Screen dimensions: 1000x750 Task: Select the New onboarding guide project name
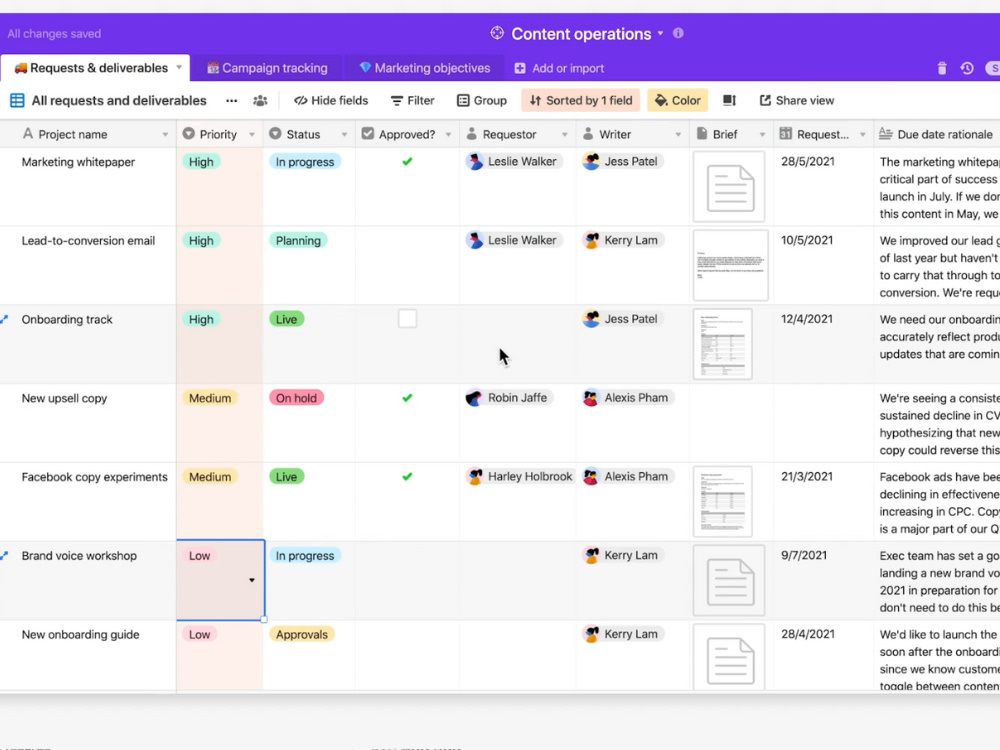pyautogui.click(x=80, y=635)
